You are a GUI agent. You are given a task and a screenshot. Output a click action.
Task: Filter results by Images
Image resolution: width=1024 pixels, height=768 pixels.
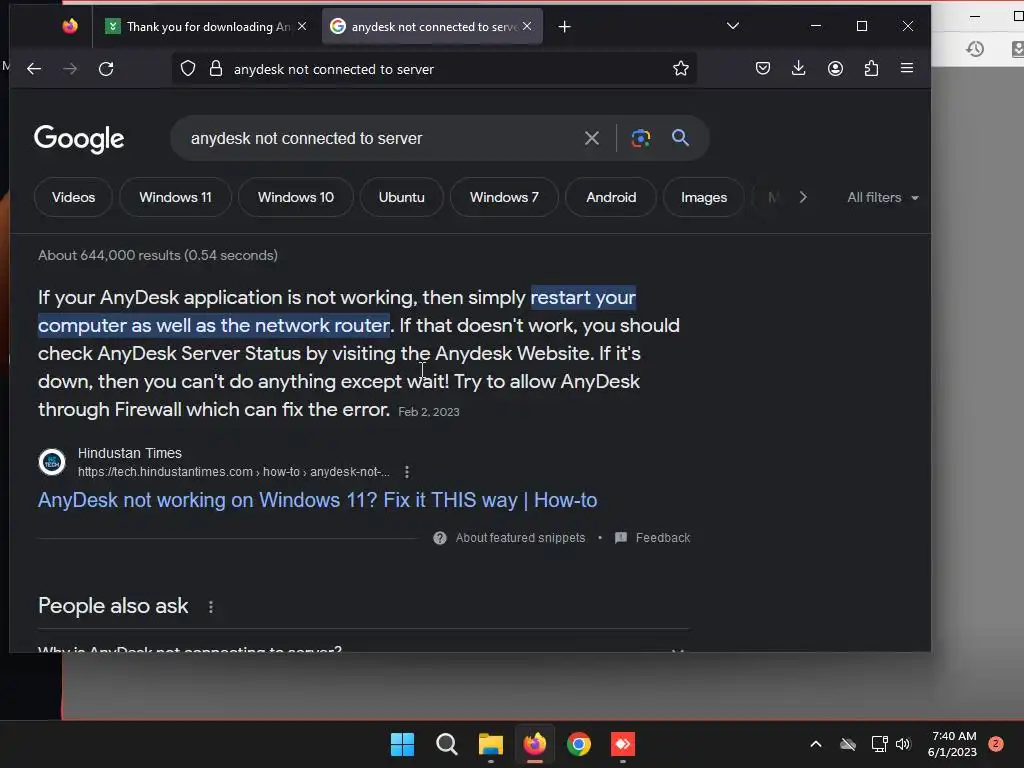(x=703, y=197)
